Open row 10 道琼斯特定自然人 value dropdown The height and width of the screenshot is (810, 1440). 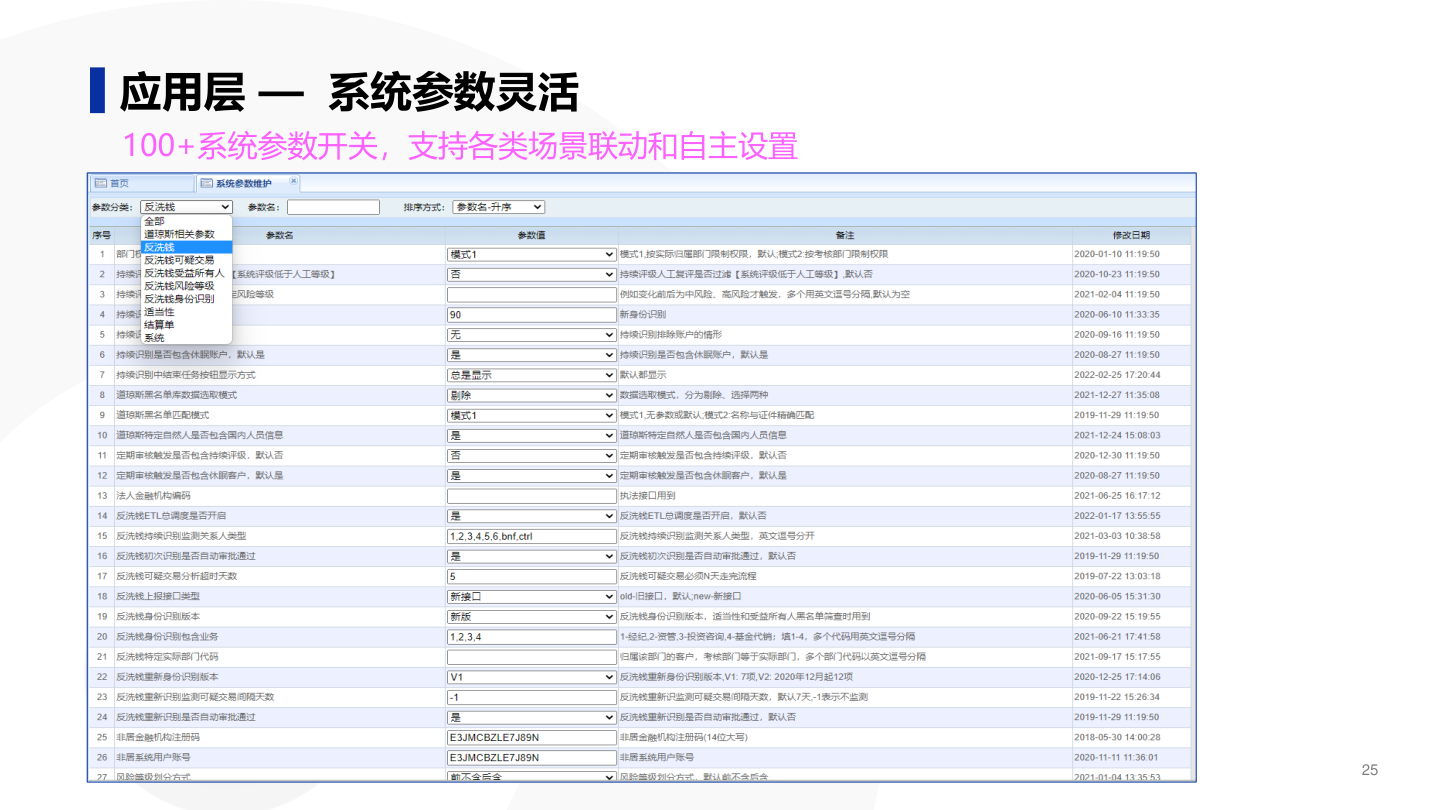tap(531, 435)
